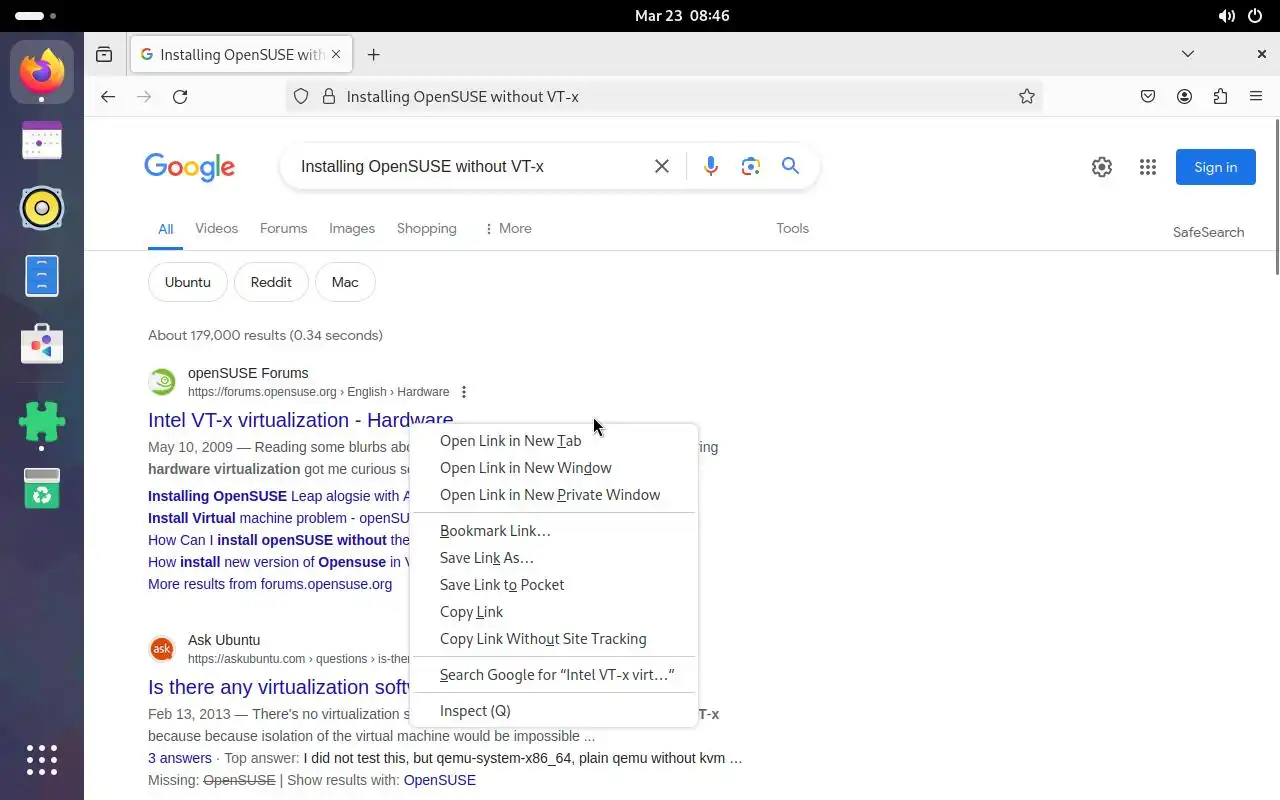Open the system power menu
The image size is (1280, 800).
(1255, 16)
